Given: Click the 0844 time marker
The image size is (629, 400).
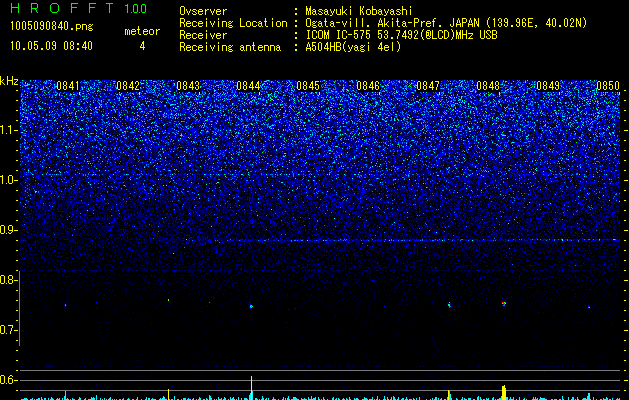Looking at the screenshot, I should pos(248,86).
